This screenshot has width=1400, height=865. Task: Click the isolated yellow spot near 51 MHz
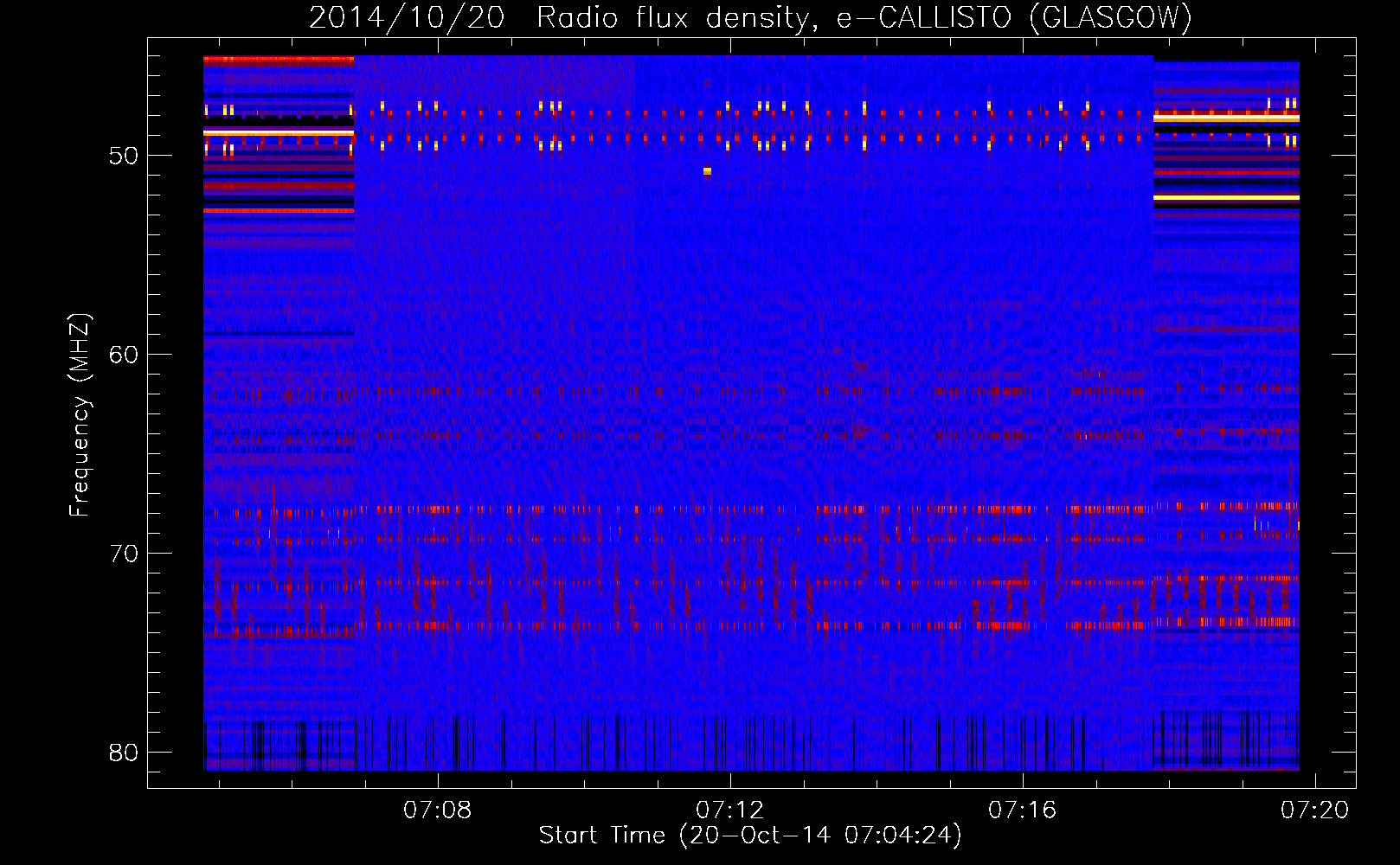coord(707,171)
